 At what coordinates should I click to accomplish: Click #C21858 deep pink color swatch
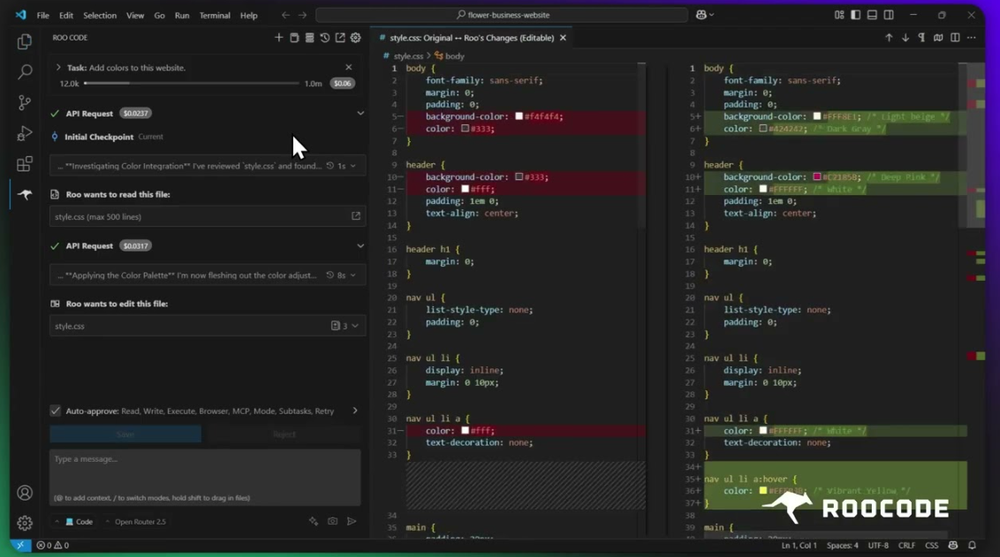(816, 177)
